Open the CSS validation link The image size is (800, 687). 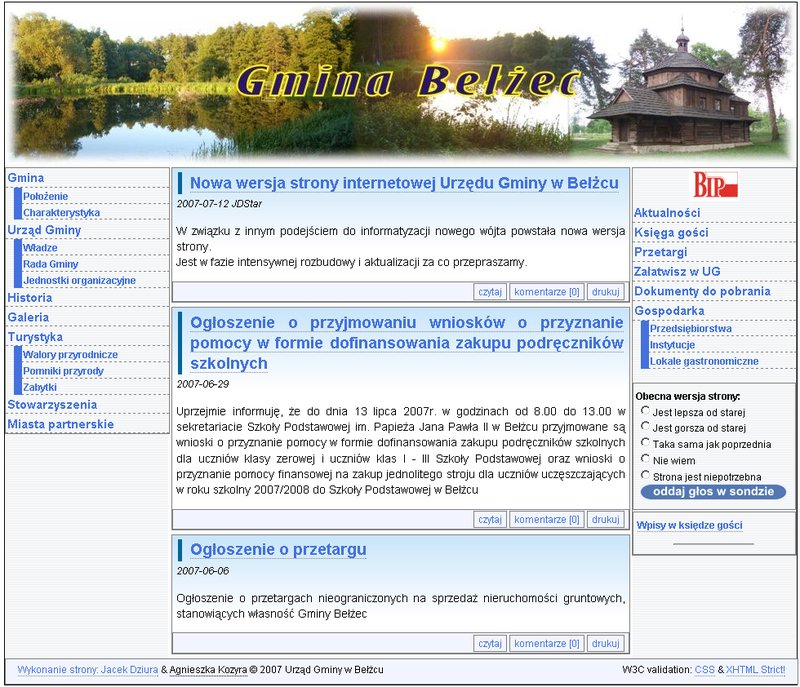coord(705,670)
